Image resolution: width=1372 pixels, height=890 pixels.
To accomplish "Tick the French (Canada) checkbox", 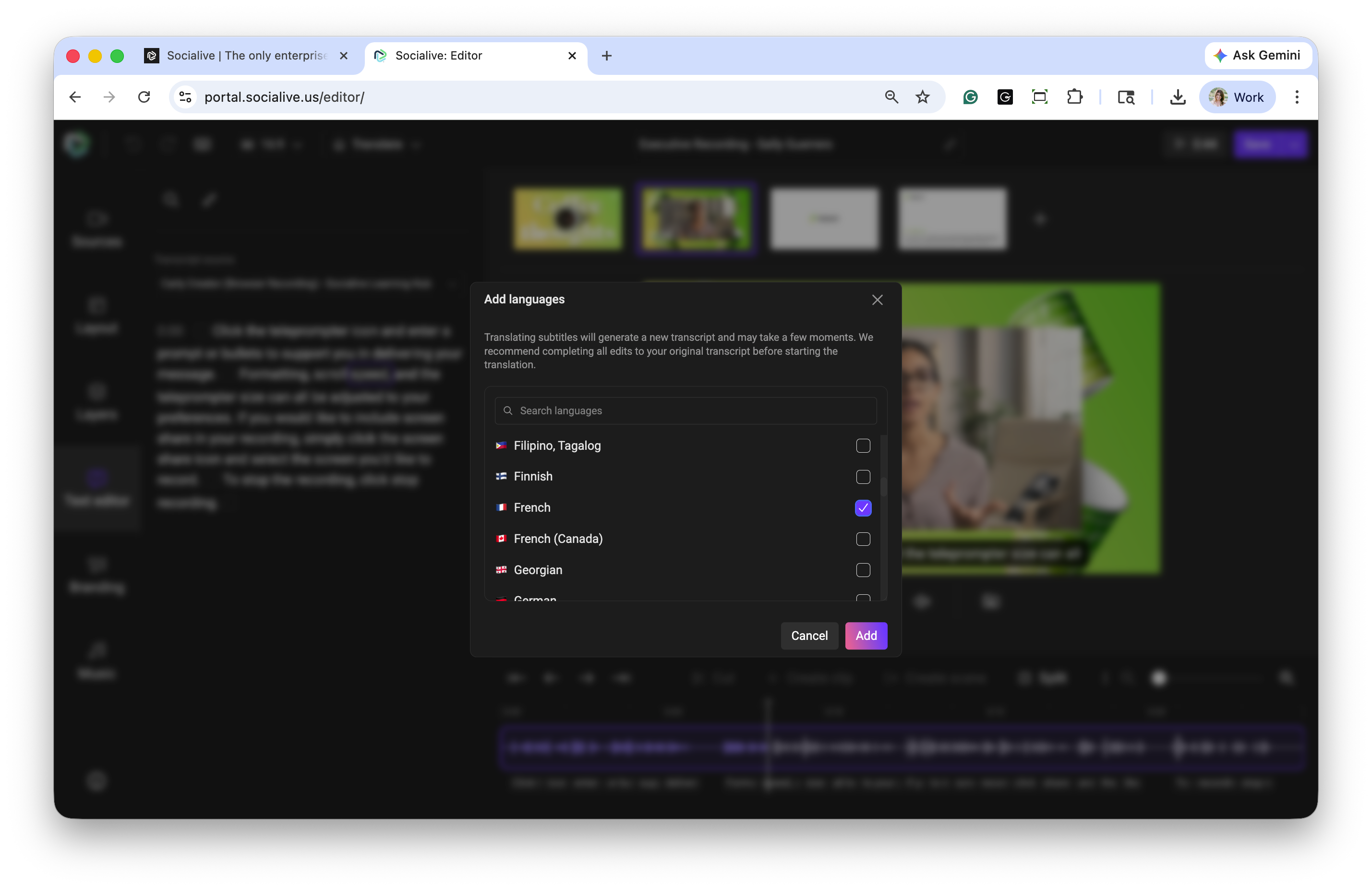I will click(862, 539).
